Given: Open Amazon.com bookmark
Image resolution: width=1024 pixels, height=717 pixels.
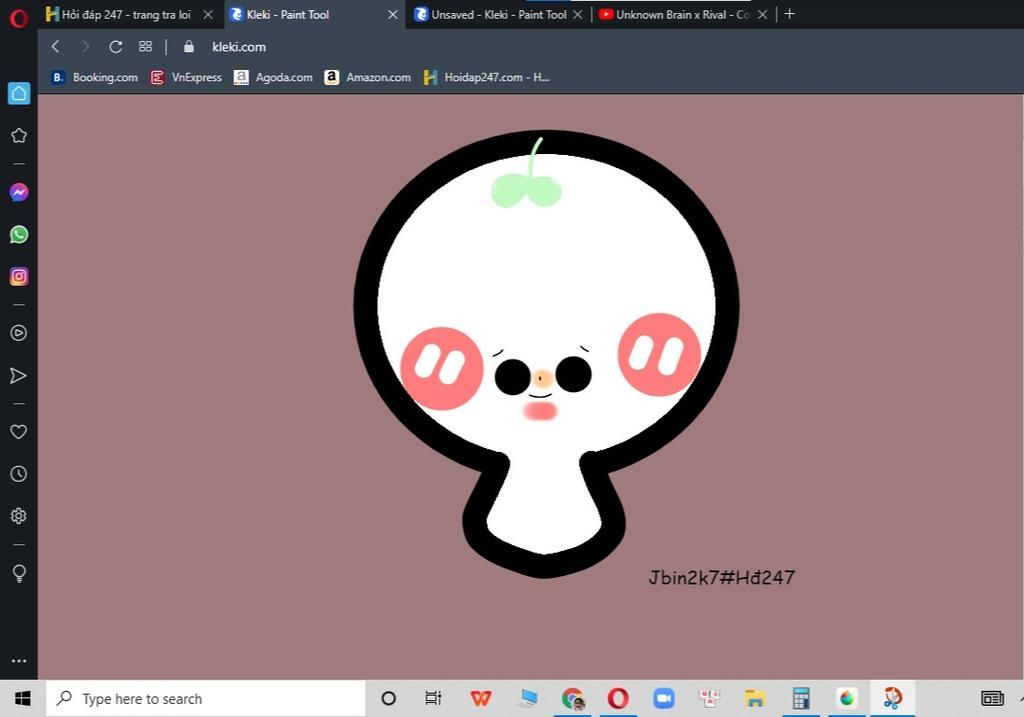Looking at the screenshot, I should tap(368, 77).
